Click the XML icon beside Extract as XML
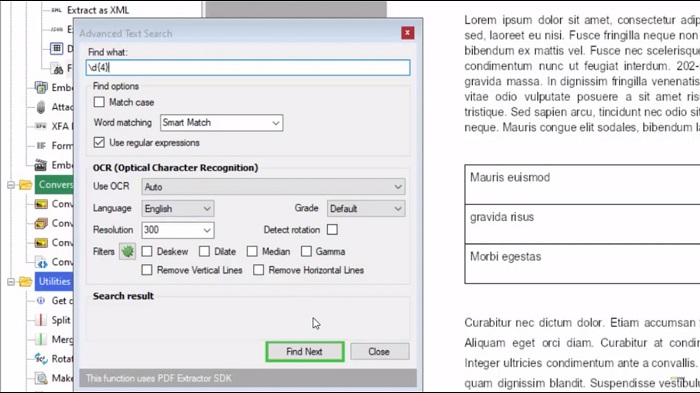 tap(56, 10)
